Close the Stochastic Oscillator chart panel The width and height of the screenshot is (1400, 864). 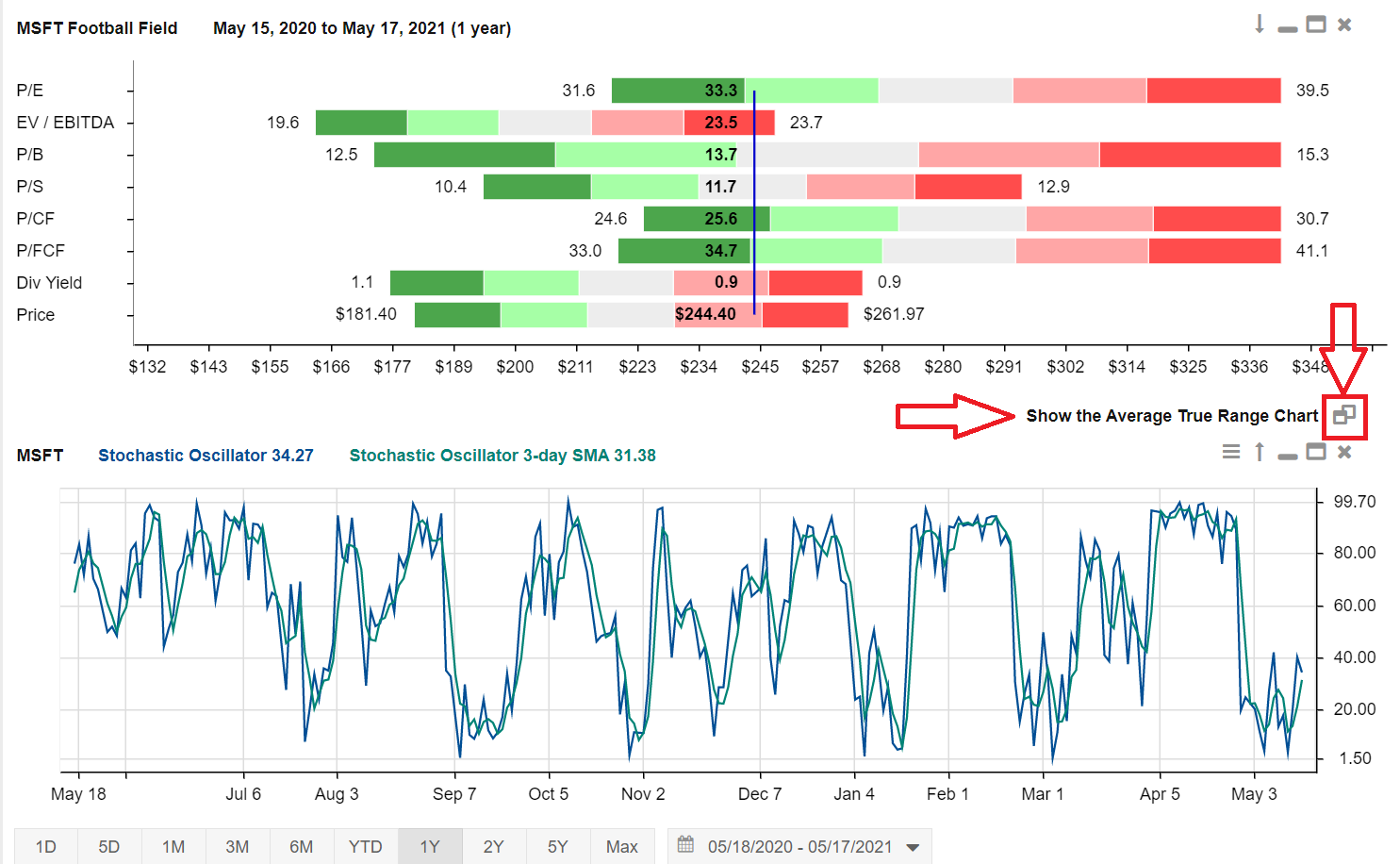(x=1344, y=452)
